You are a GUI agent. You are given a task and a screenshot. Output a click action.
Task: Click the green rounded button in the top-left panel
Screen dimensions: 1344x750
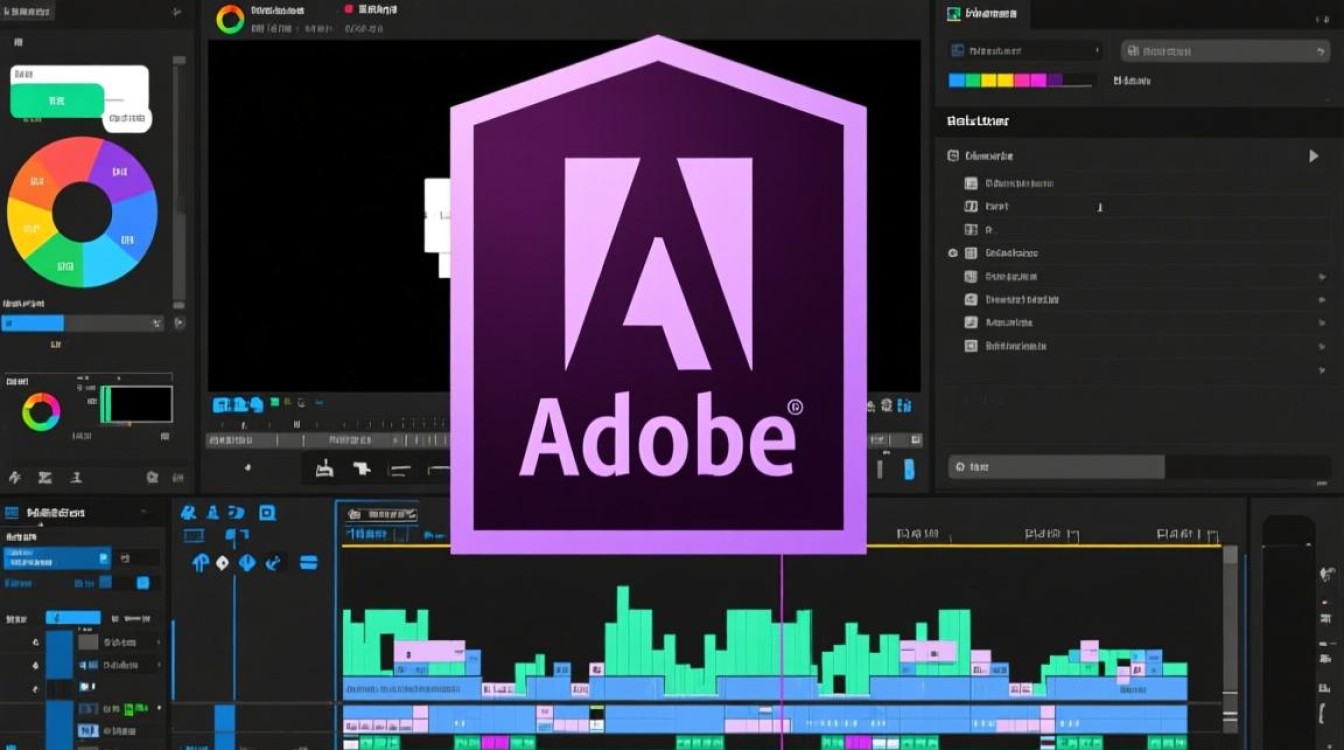tap(57, 101)
